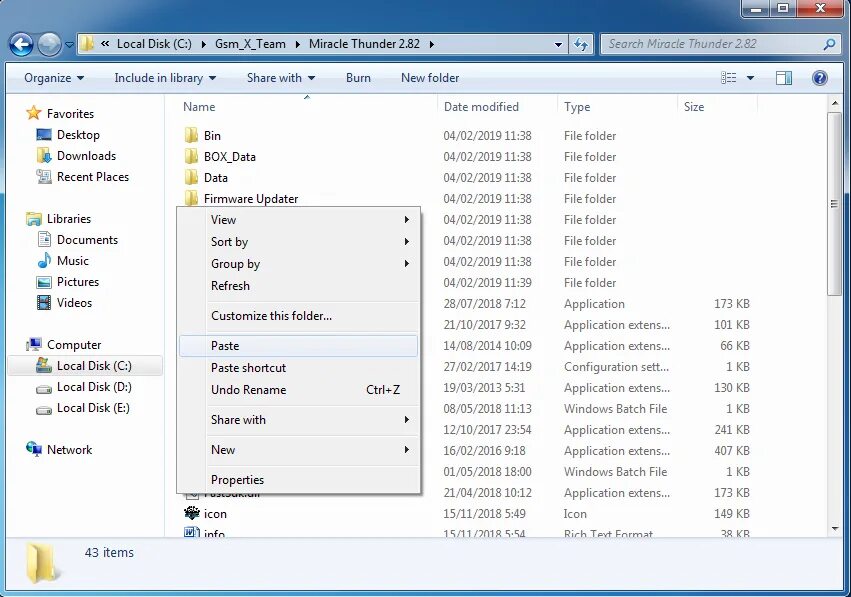Open the Share with toolbar dropdown
This screenshot has width=851, height=597.
point(281,78)
